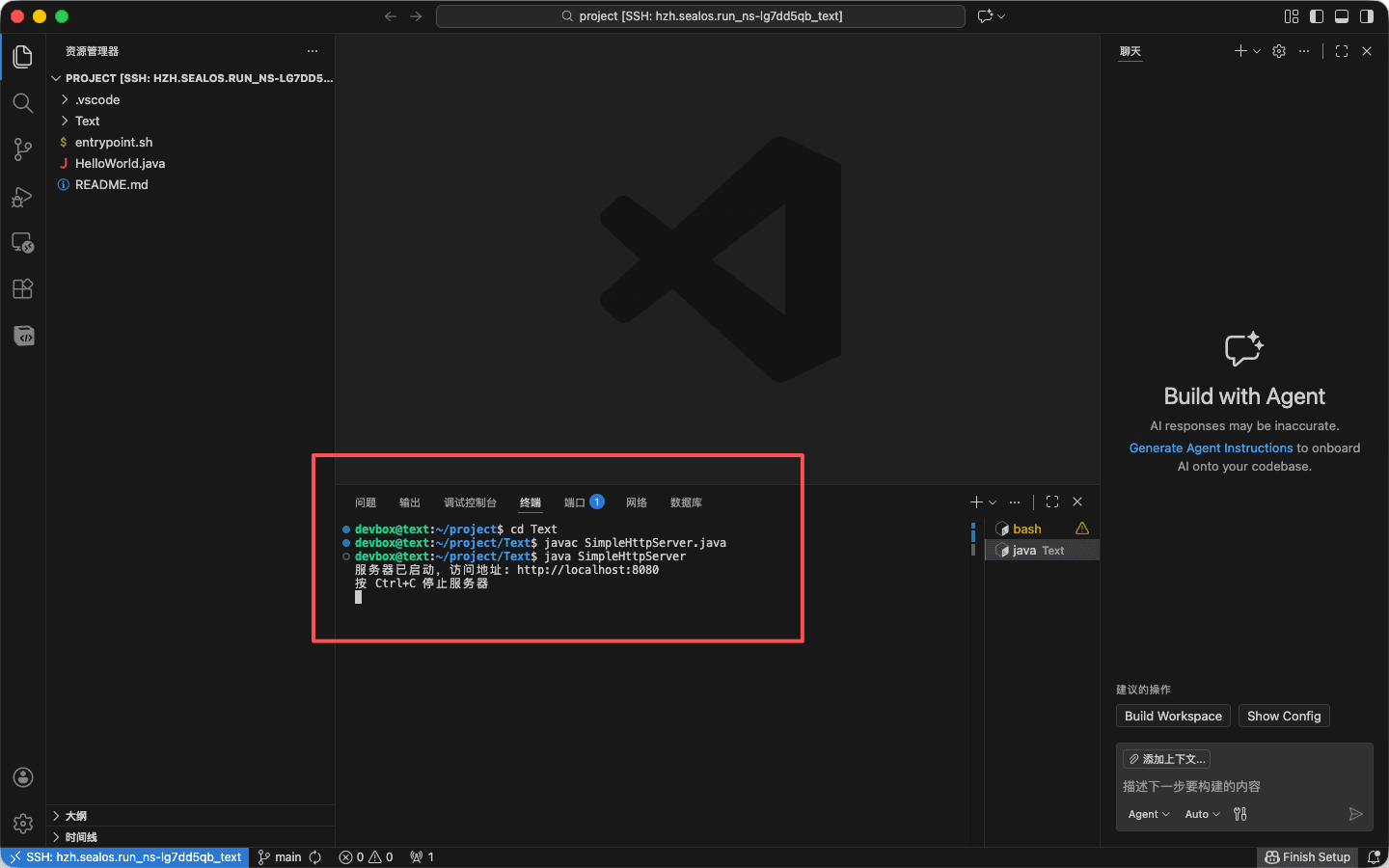1389x868 pixels.
Task: Close the chat panel
Action: point(1367,51)
